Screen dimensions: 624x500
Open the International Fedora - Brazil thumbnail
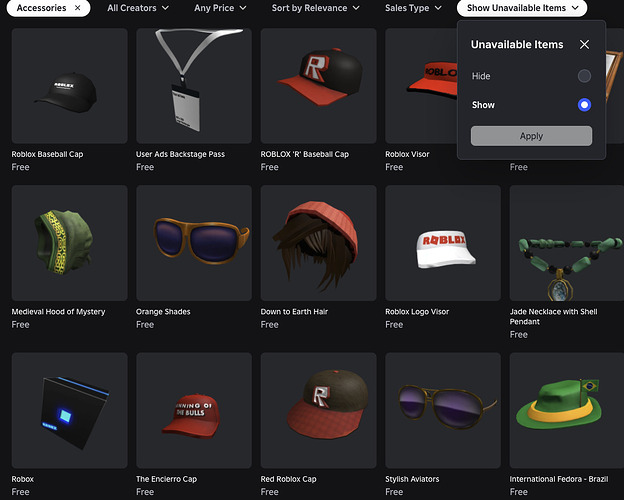click(567, 410)
